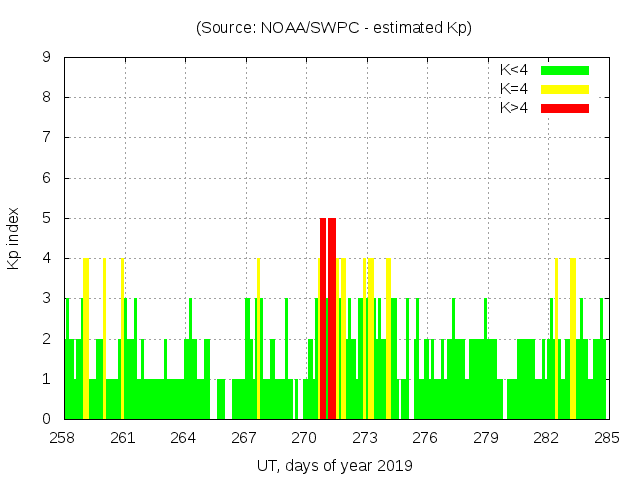The height and width of the screenshot is (480, 640).
Task: Click the "K<4" legend text label
Action: point(514,70)
